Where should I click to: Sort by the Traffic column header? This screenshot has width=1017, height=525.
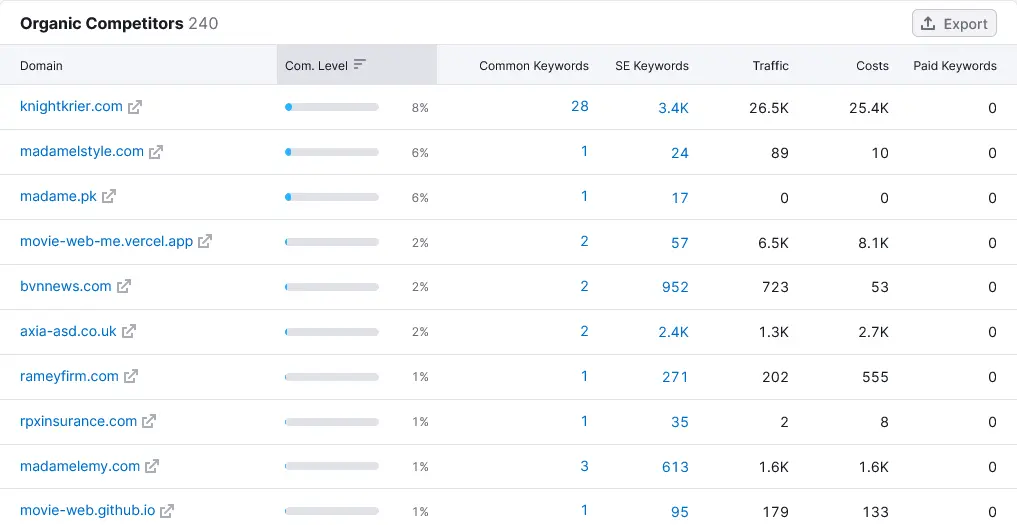pos(771,66)
